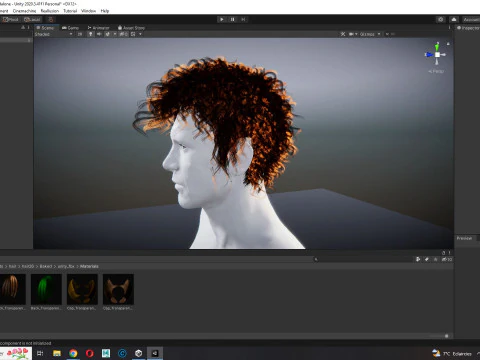Select the green Back_Transparent material thumbnail

(46, 289)
